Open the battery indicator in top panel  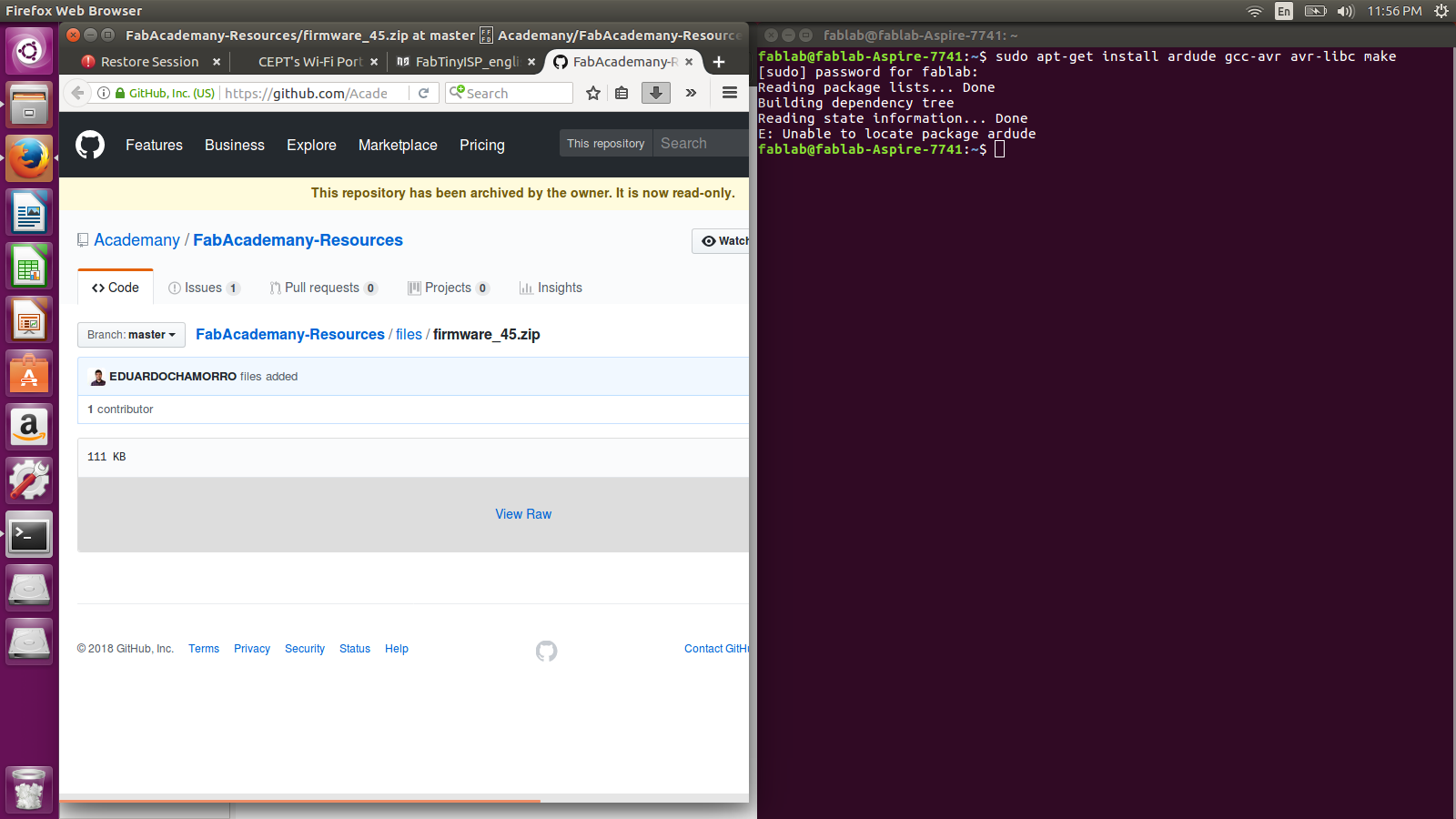click(x=1315, y=11)
